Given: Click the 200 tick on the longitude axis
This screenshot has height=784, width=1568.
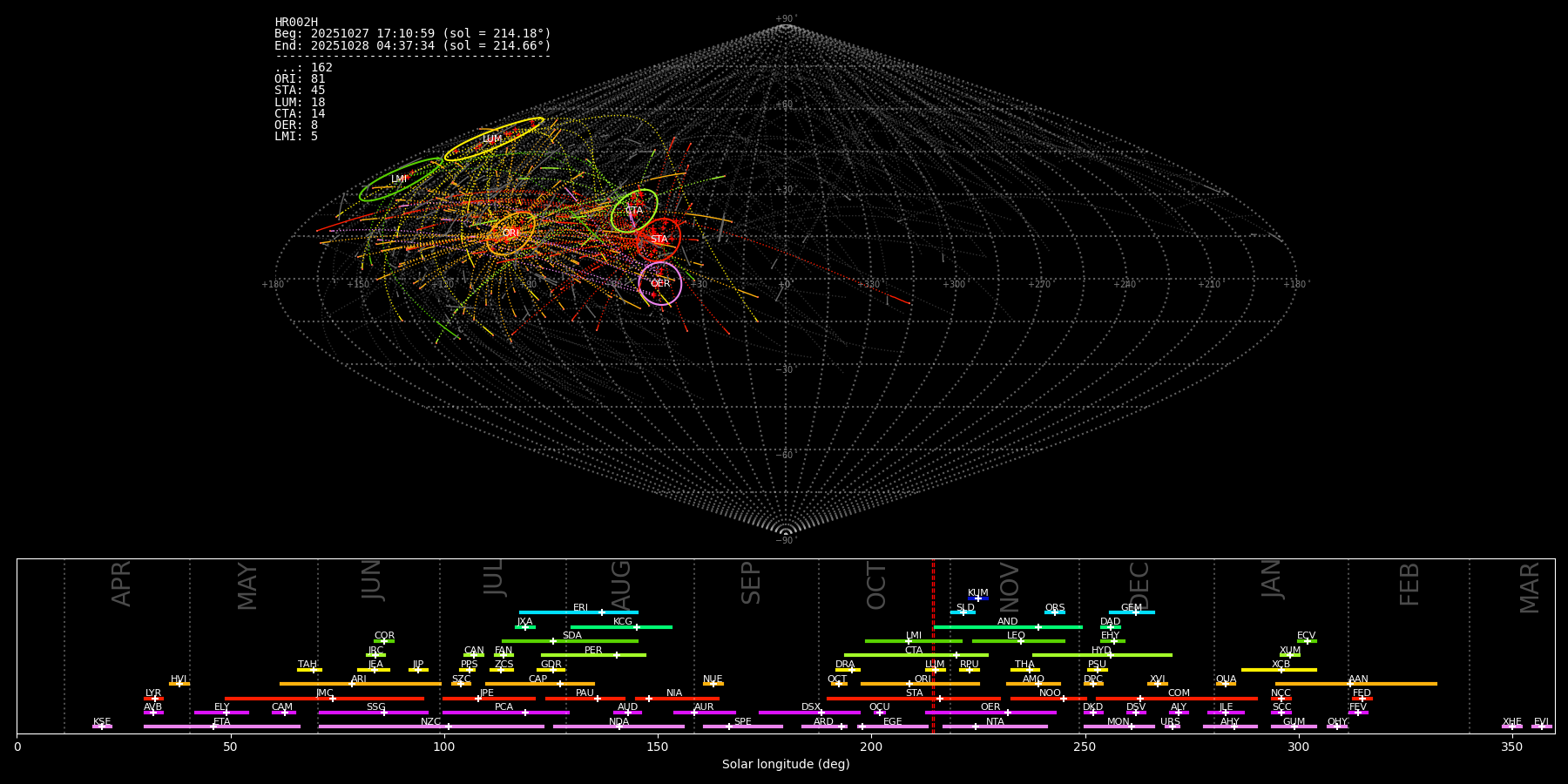Looking at the screenshot, I should [871, 747].
